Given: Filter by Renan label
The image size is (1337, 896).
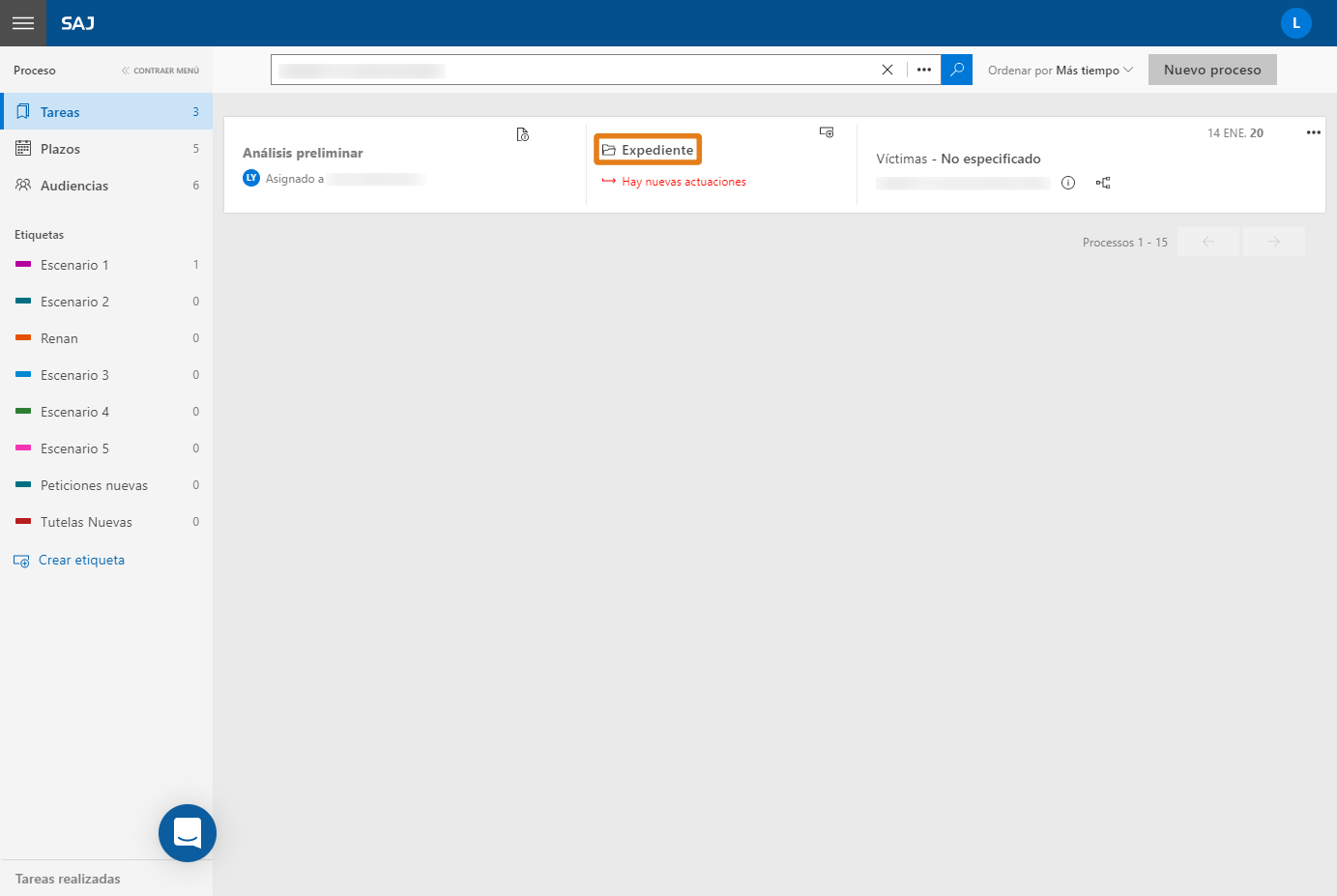Looking at the screenshot, I should (106, 338).
